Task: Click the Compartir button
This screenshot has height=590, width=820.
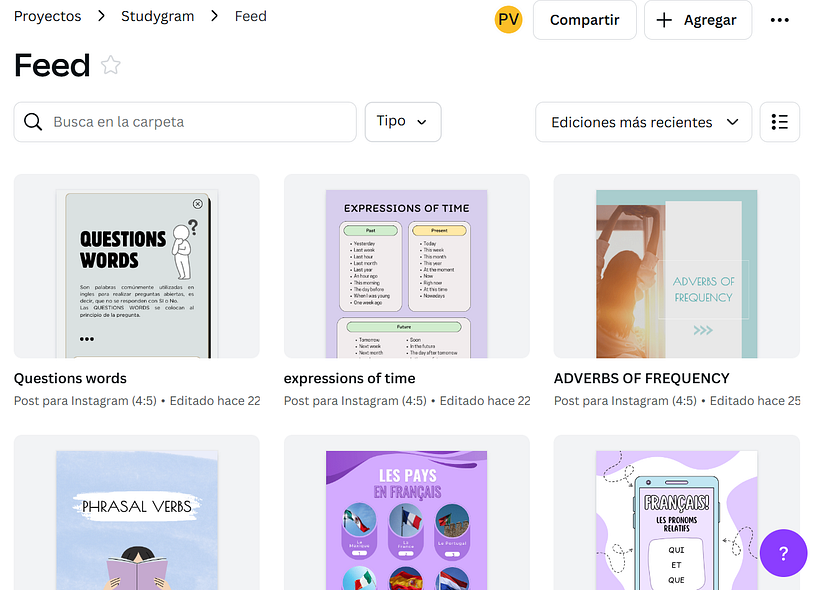Action: pos(585,20)
